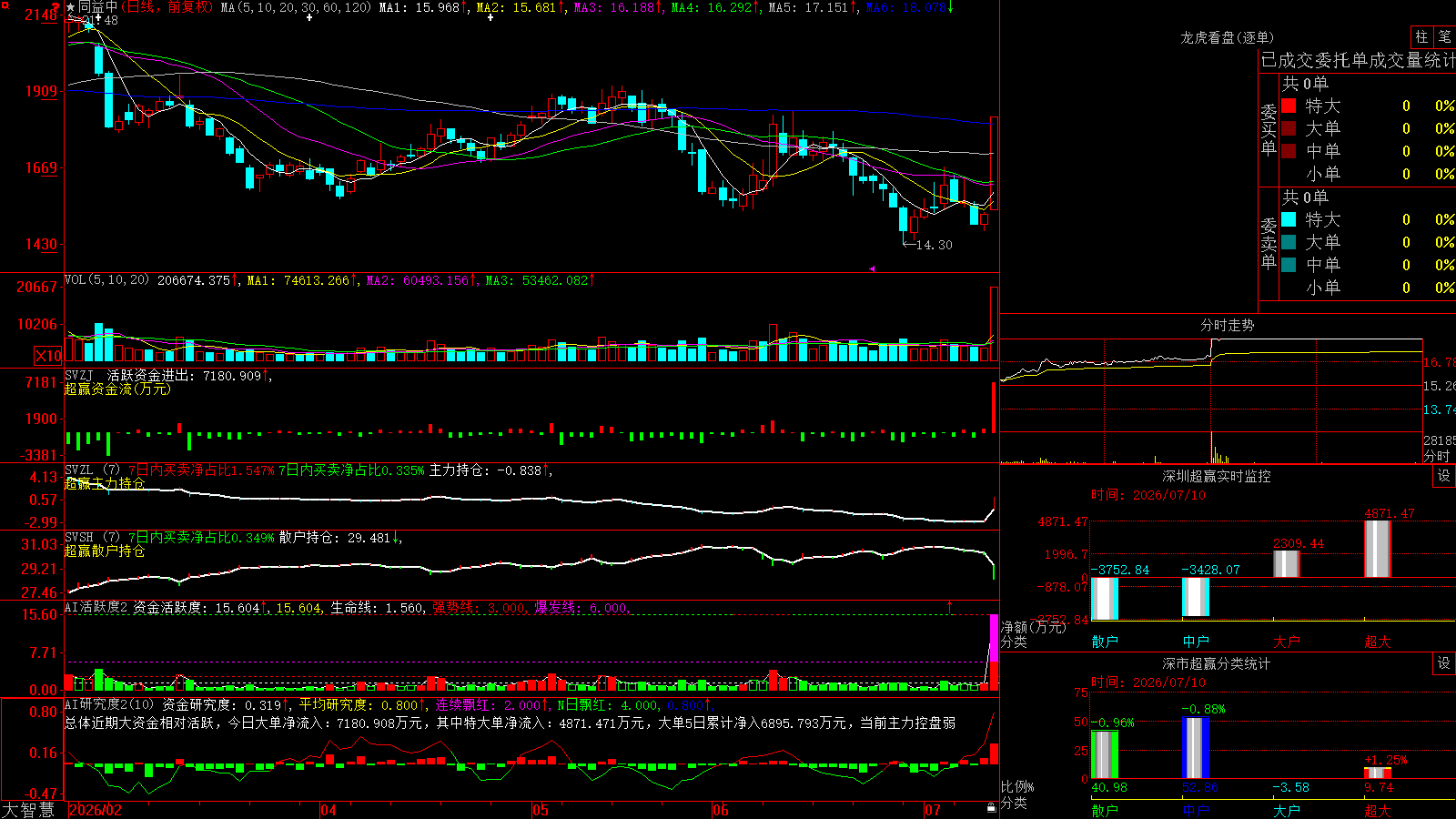Click the red up-arrow marker in the AI活跃度2 panel
The image size is (1456, 819).
pyautogui.click(x=950, y=606)
